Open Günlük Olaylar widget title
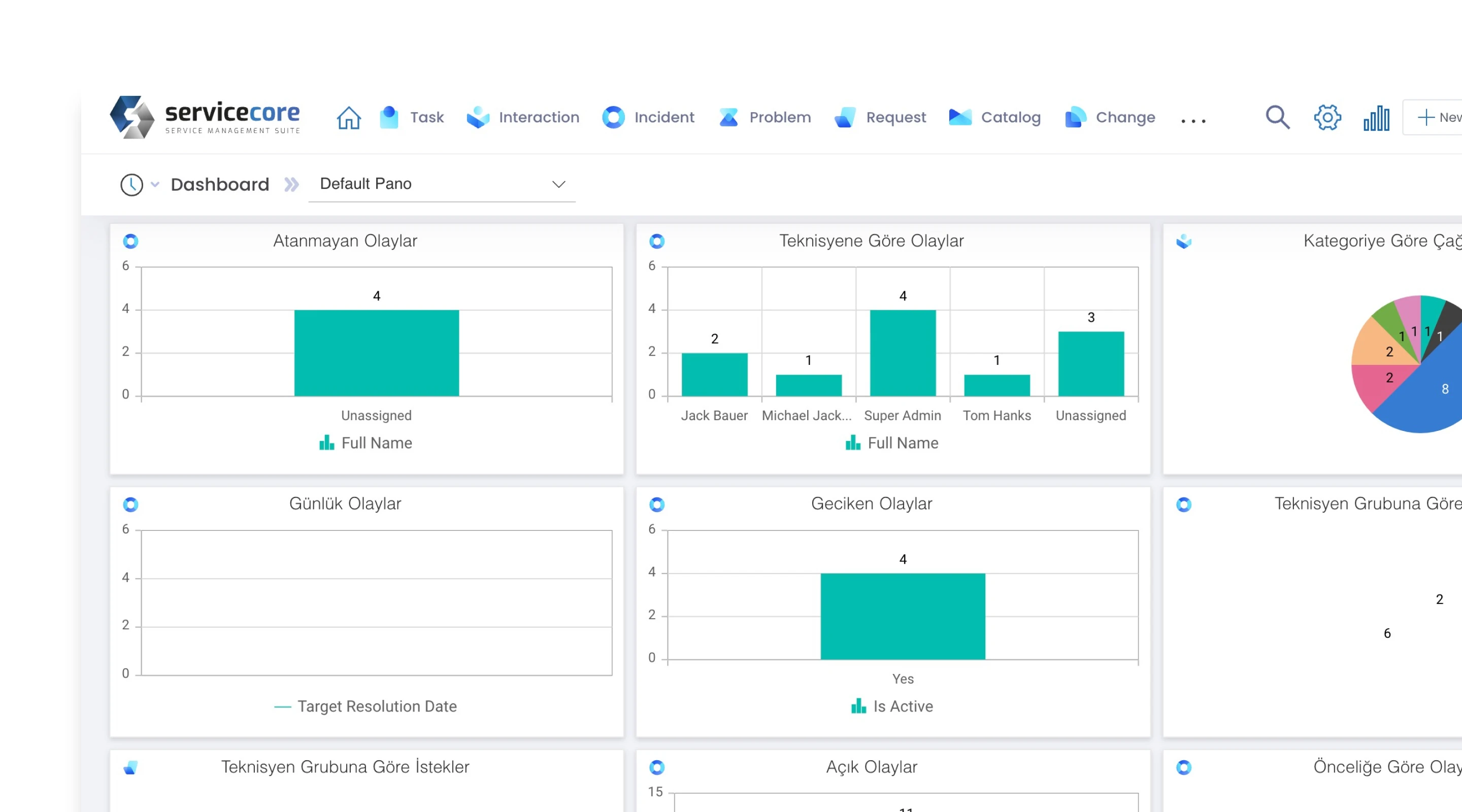Image resolution: width=1462 pixels, height=812 pixels. click(345, 504)
